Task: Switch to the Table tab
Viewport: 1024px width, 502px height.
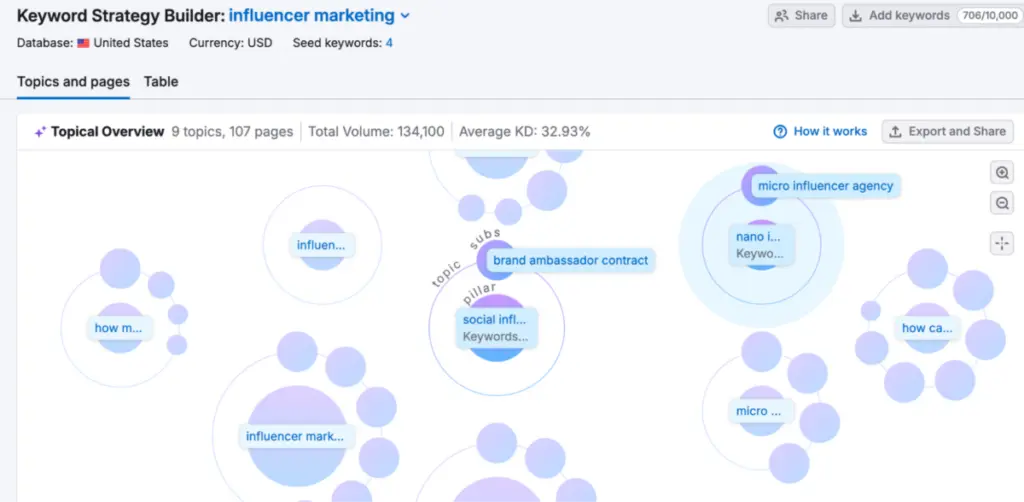Action: pyautogui.click(x=161, y=82)
